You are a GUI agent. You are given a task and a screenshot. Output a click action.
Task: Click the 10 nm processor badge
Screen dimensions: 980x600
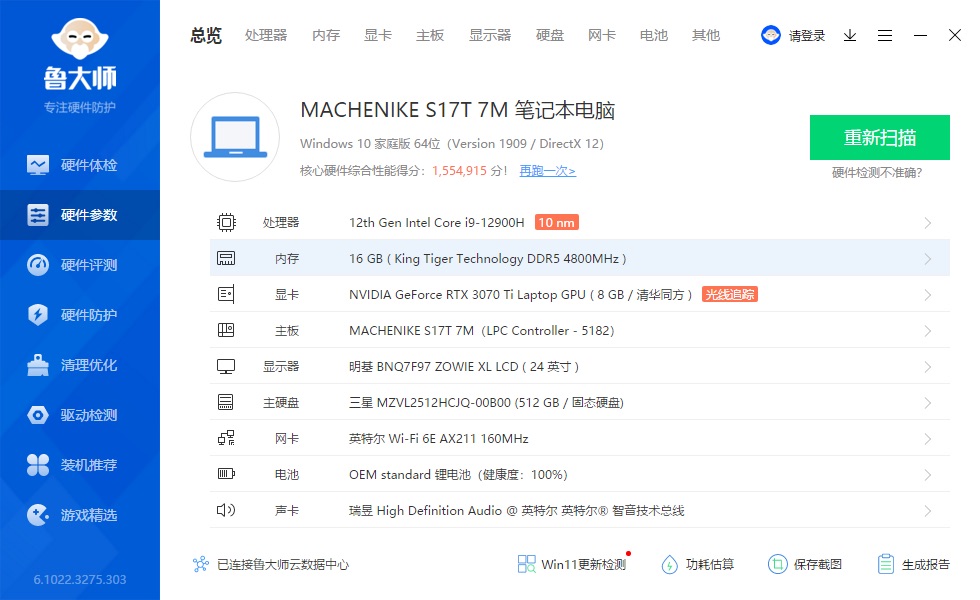(x=557, y=222)
